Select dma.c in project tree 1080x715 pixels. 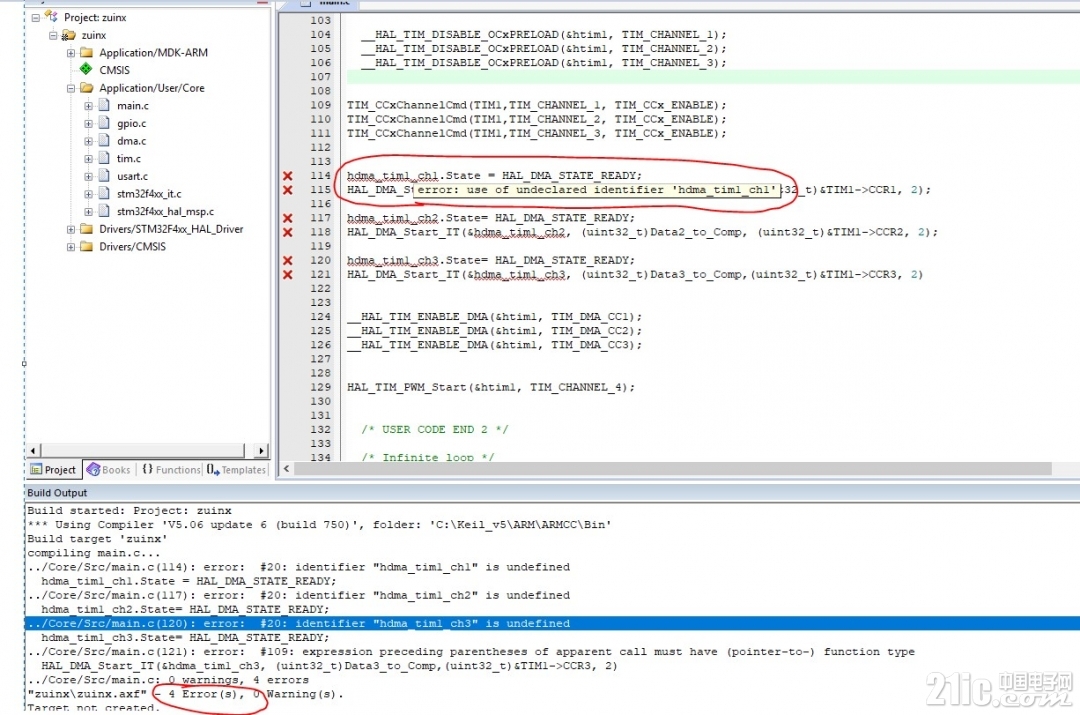(131, 141)
